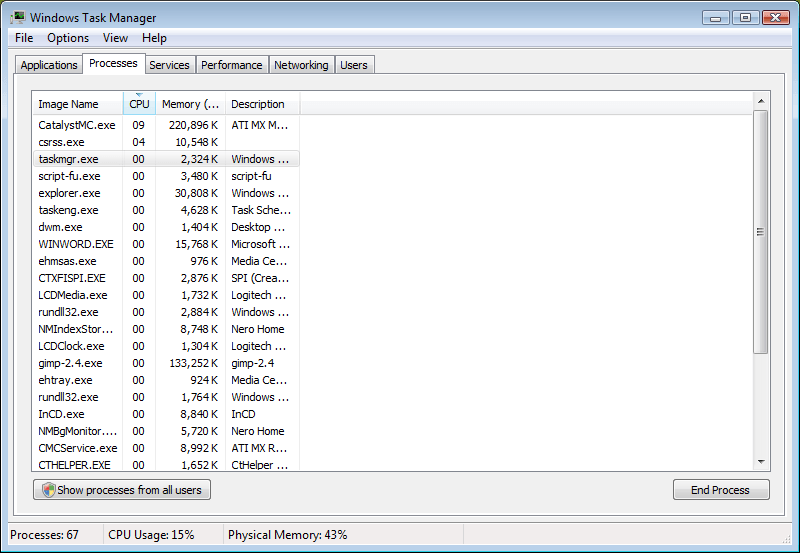Click the Task Manager title bar icon
The width and height of the screenshot is (800, 553).
(x=18, y=17)
